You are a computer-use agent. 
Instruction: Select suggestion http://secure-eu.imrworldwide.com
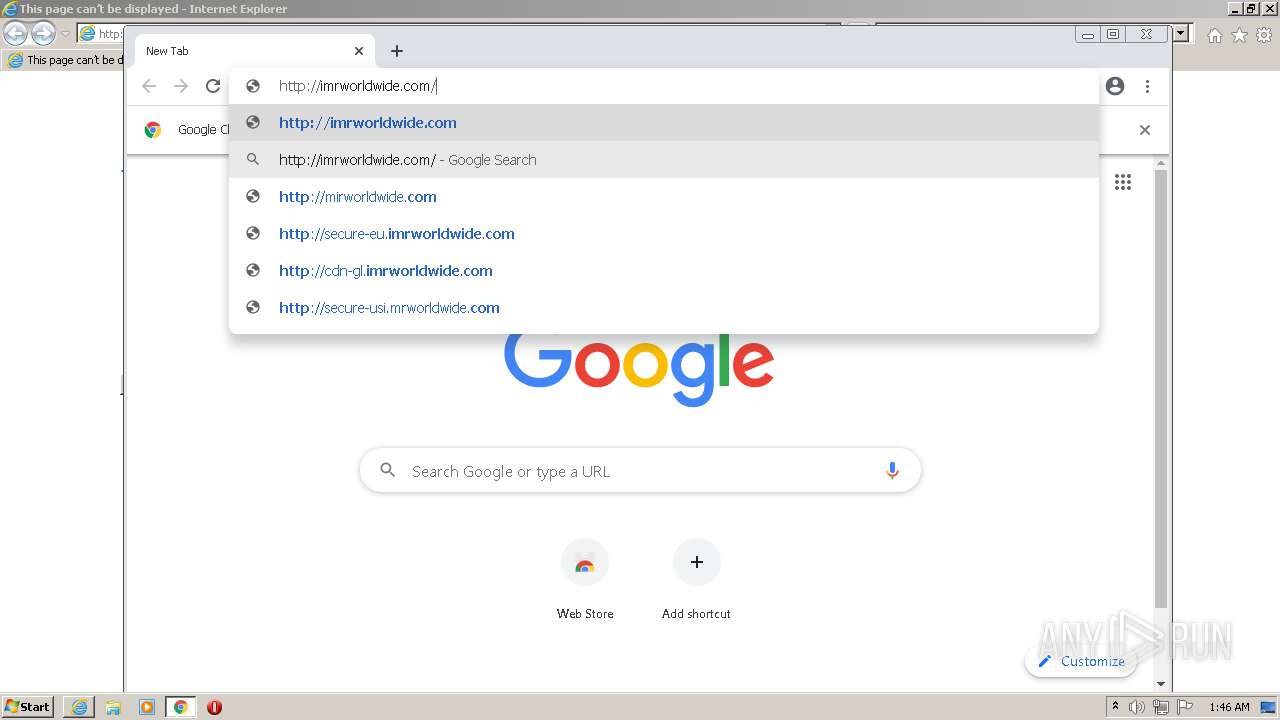pos(664,234)
